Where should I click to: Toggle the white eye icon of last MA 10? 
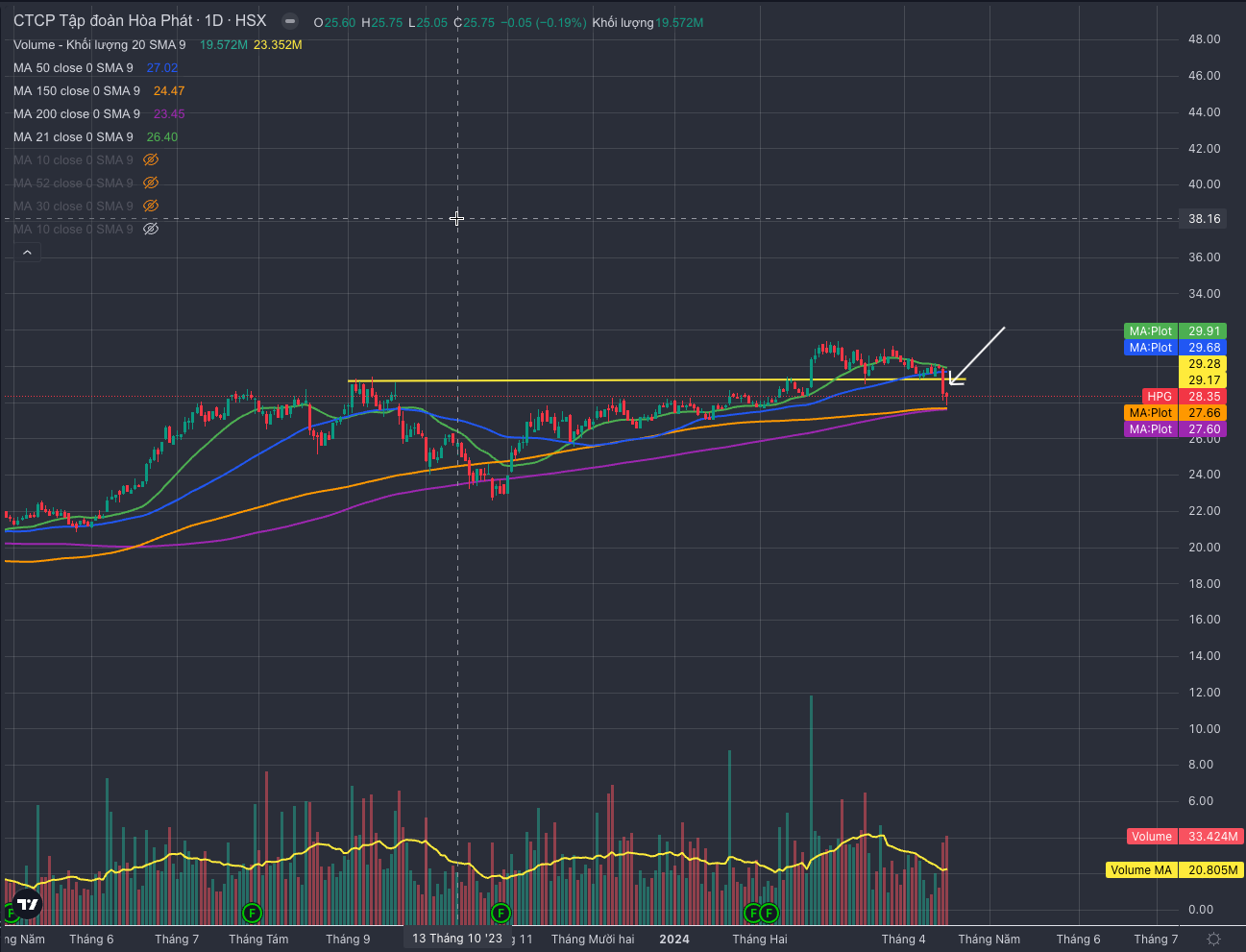coord(151,229)
